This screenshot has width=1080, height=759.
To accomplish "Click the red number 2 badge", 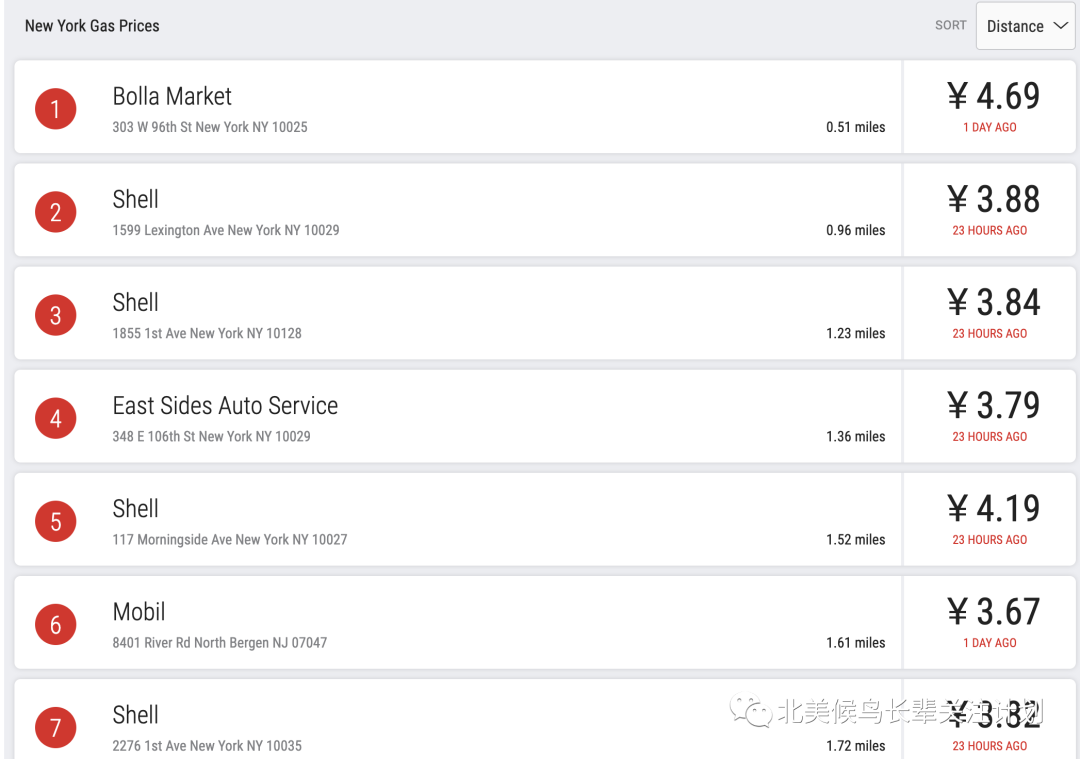I will [x=56, y=212].
